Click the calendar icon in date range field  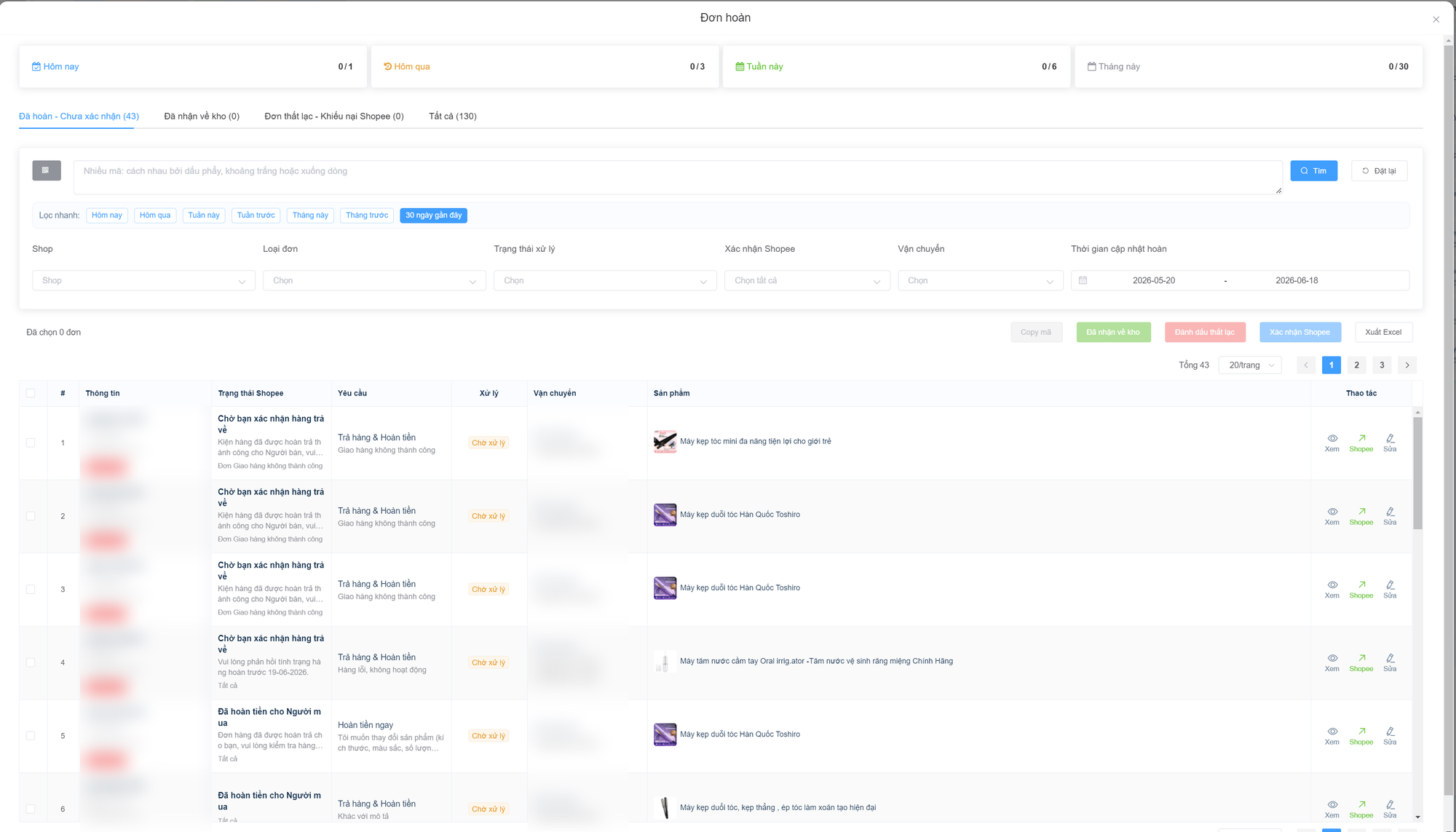[x=1083, y=280]
